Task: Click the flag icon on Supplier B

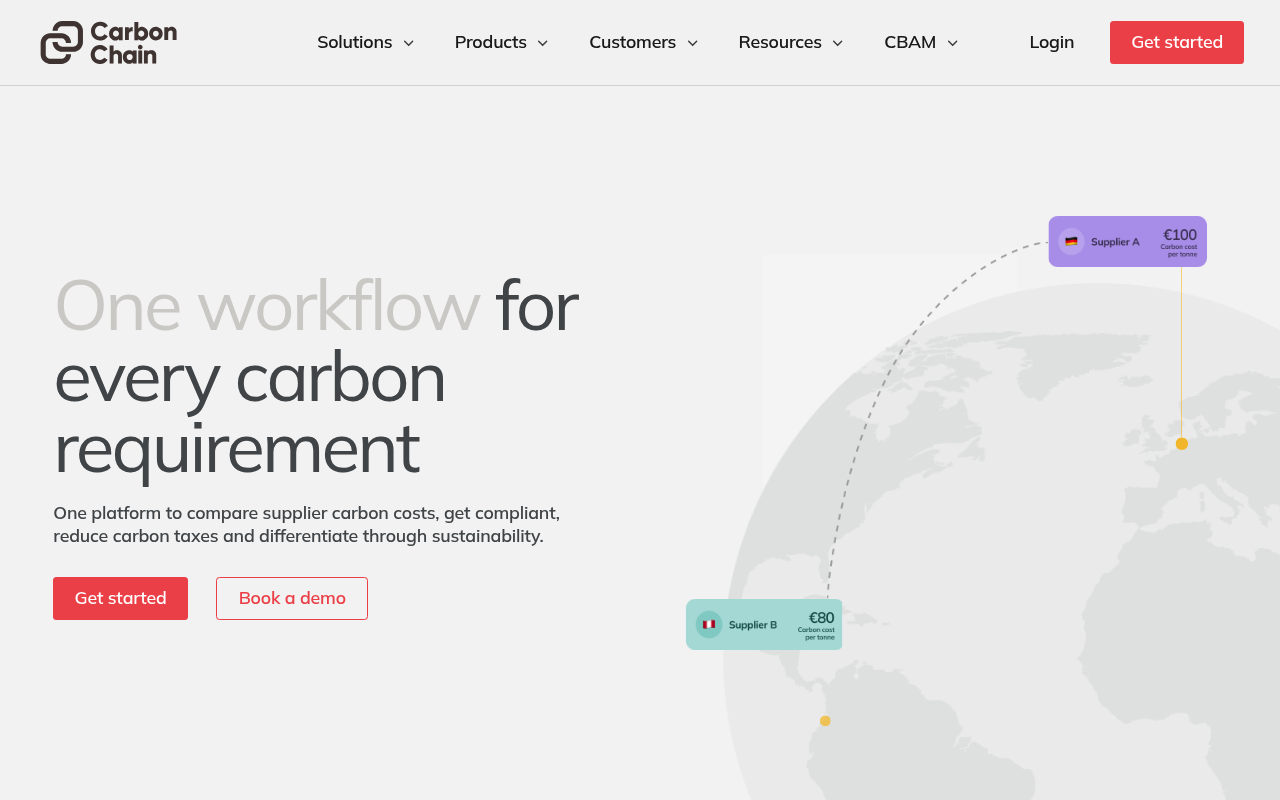Action: pos(709,625)
